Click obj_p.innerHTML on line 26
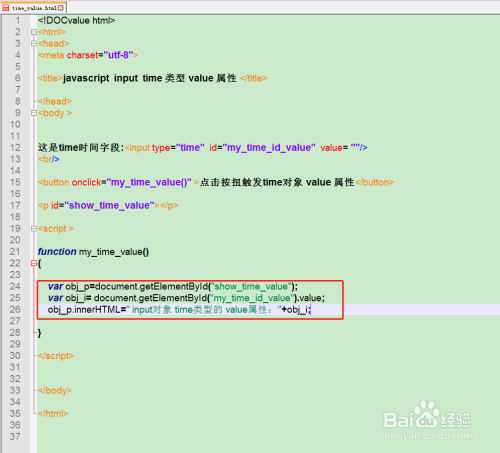 point(84,310)
